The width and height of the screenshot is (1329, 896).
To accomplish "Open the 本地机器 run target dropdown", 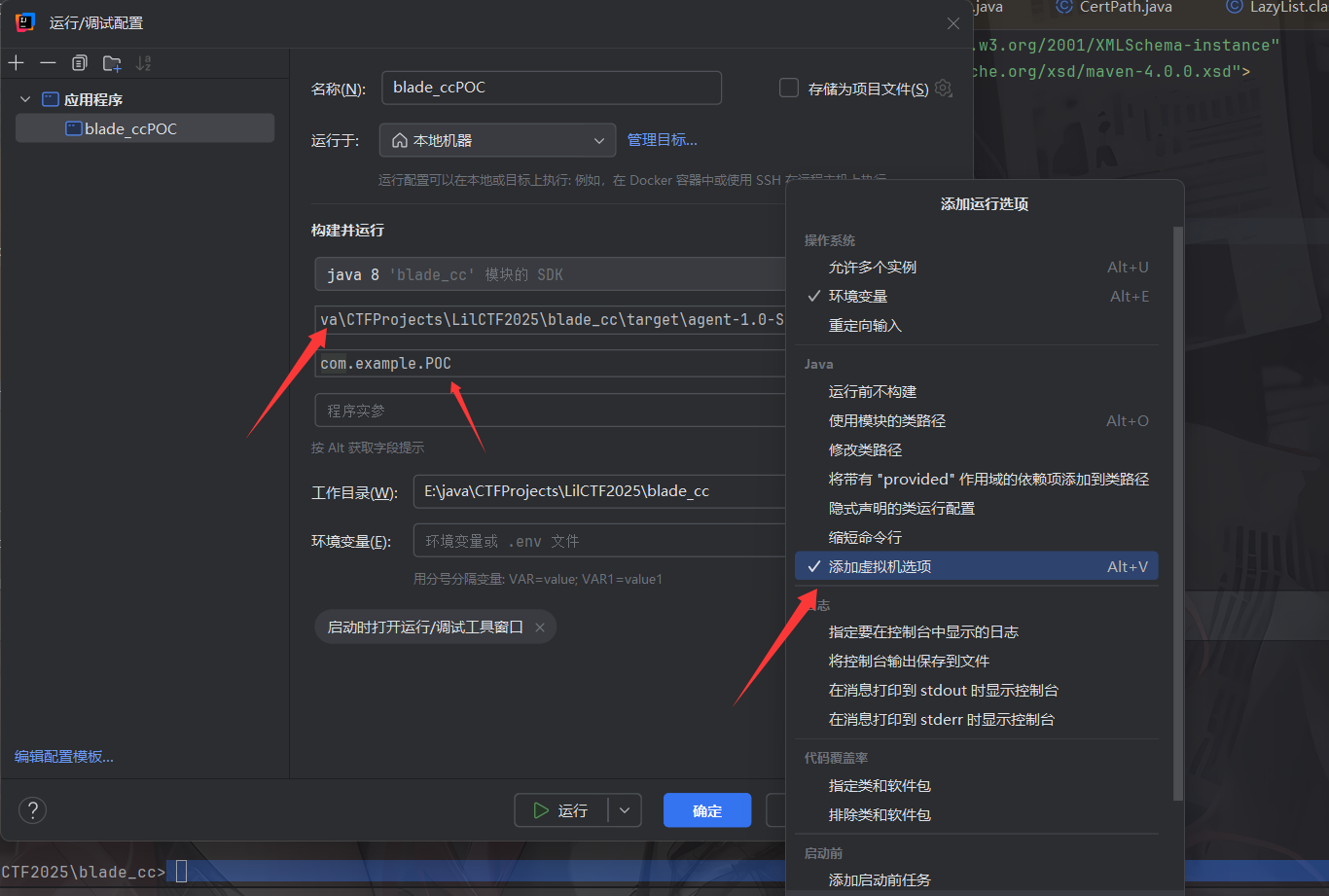I will pyautogui.click(x=497, y=140).
